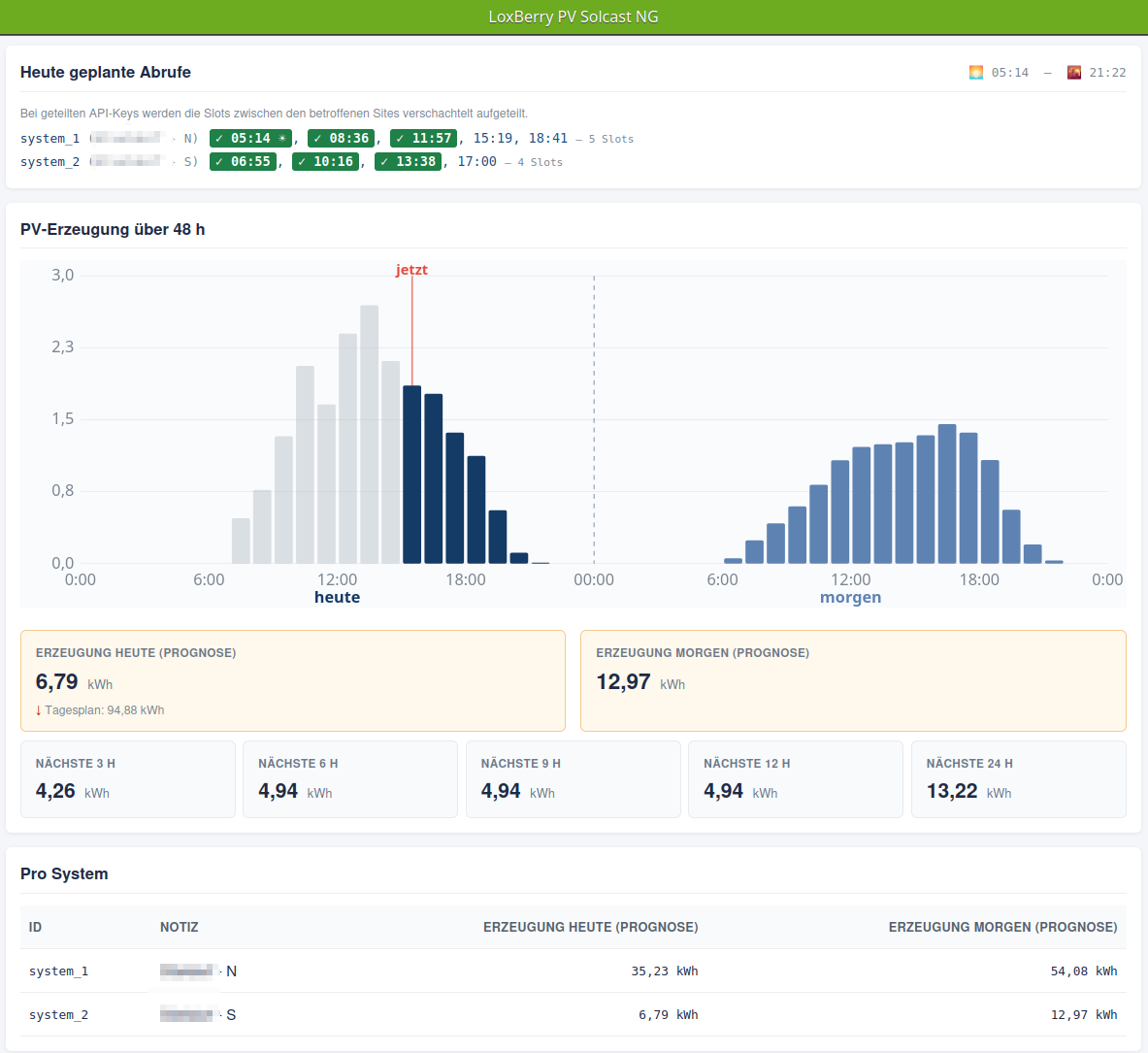This screenshot has height=1053, width=1148.
Task: Click the red 'jetzt' time marker in chart
Action: coord(411,270)
